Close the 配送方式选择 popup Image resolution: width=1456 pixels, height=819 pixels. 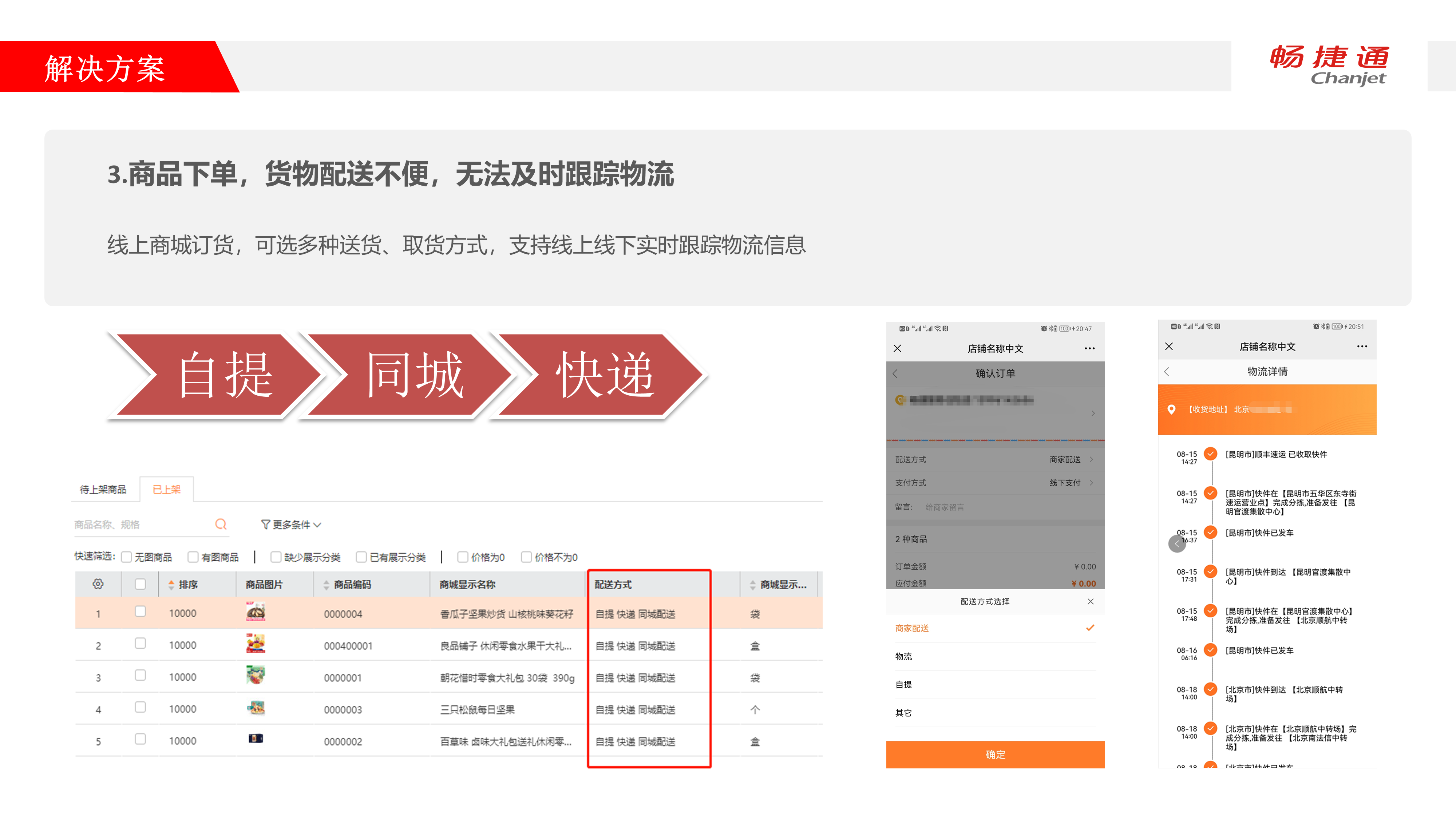(1090, 601)
